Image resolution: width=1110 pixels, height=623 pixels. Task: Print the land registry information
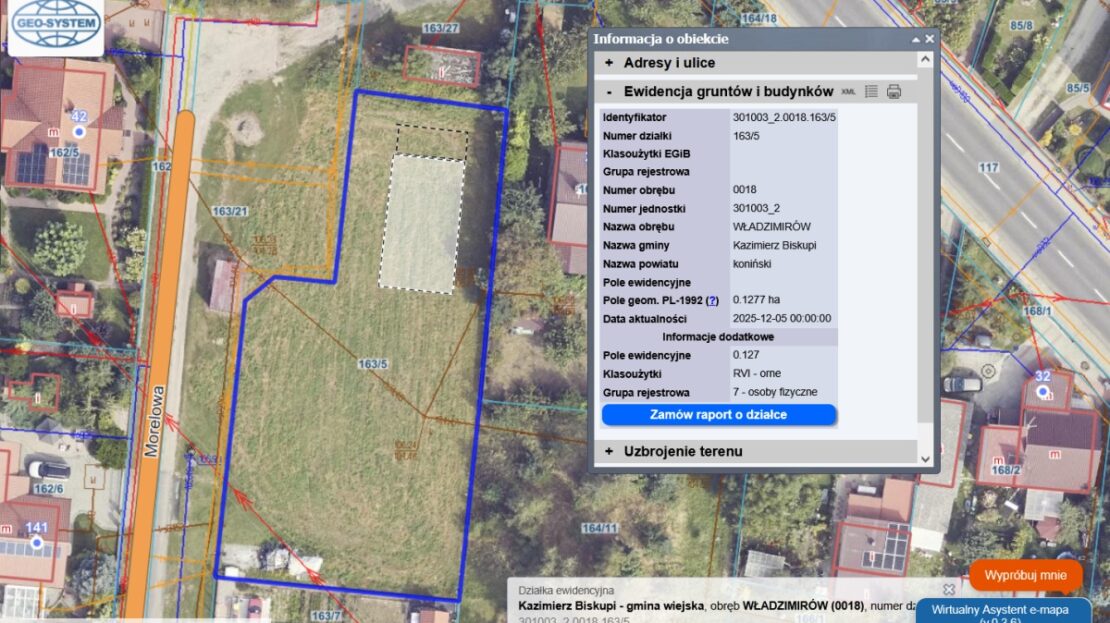tap(894, 91)
